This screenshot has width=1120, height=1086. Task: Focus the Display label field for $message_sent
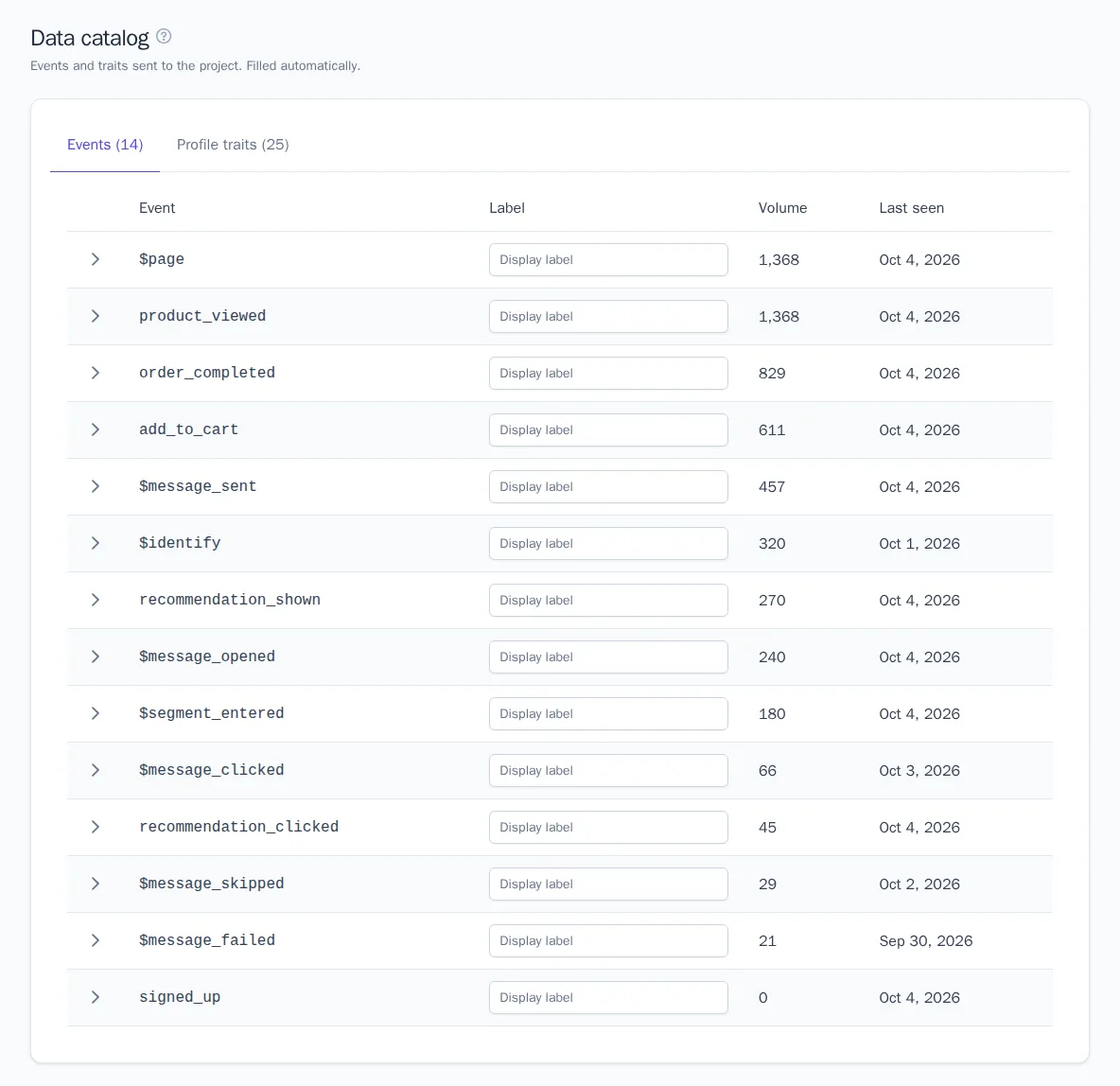608,486
